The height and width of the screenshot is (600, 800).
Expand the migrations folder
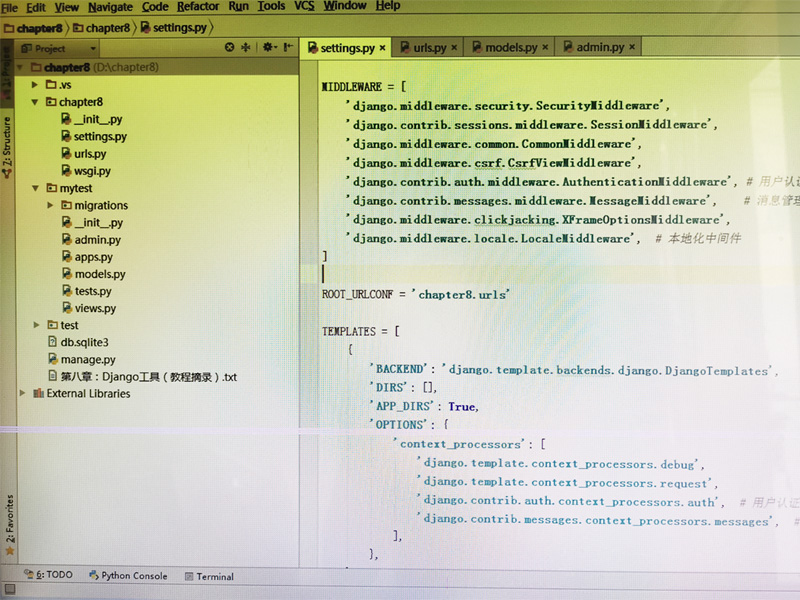(x=50, y=205)
